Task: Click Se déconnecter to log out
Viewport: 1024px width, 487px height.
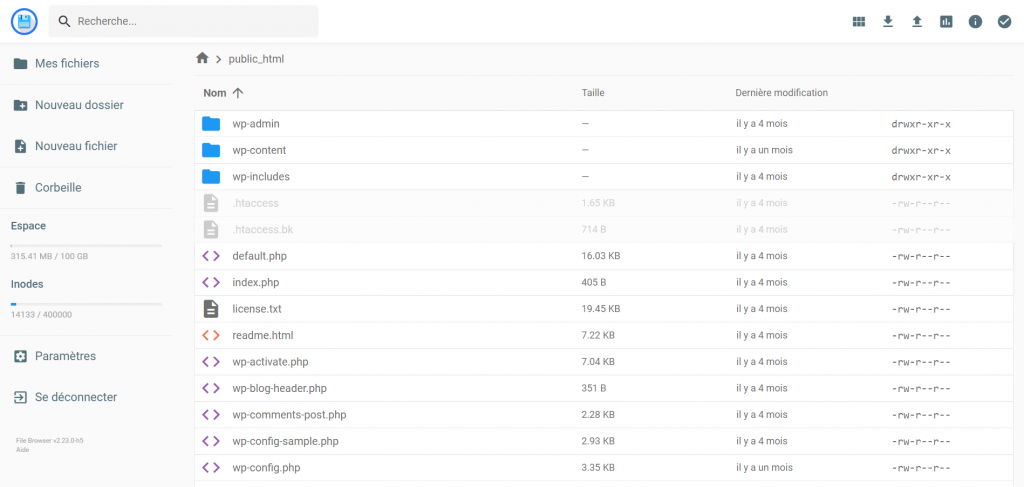Action: (x=75, y=397)
